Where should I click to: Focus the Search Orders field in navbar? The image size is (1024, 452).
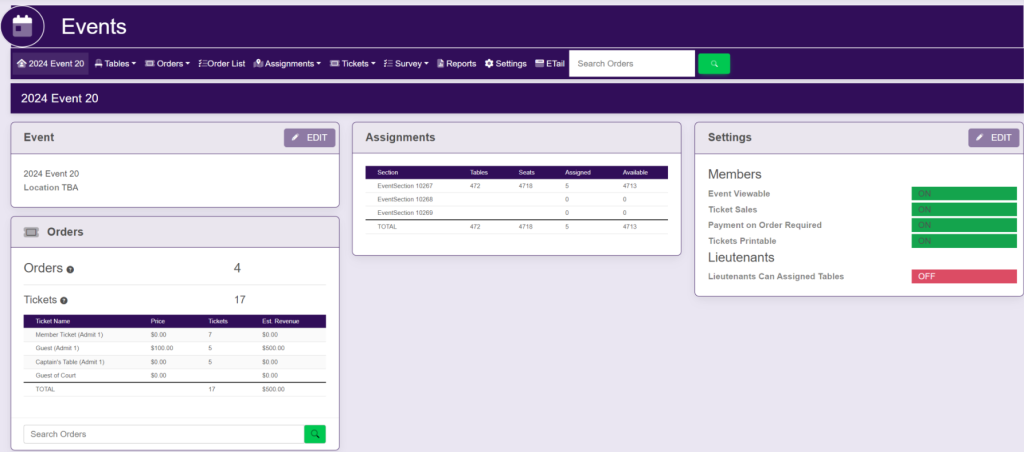point(631,63)
